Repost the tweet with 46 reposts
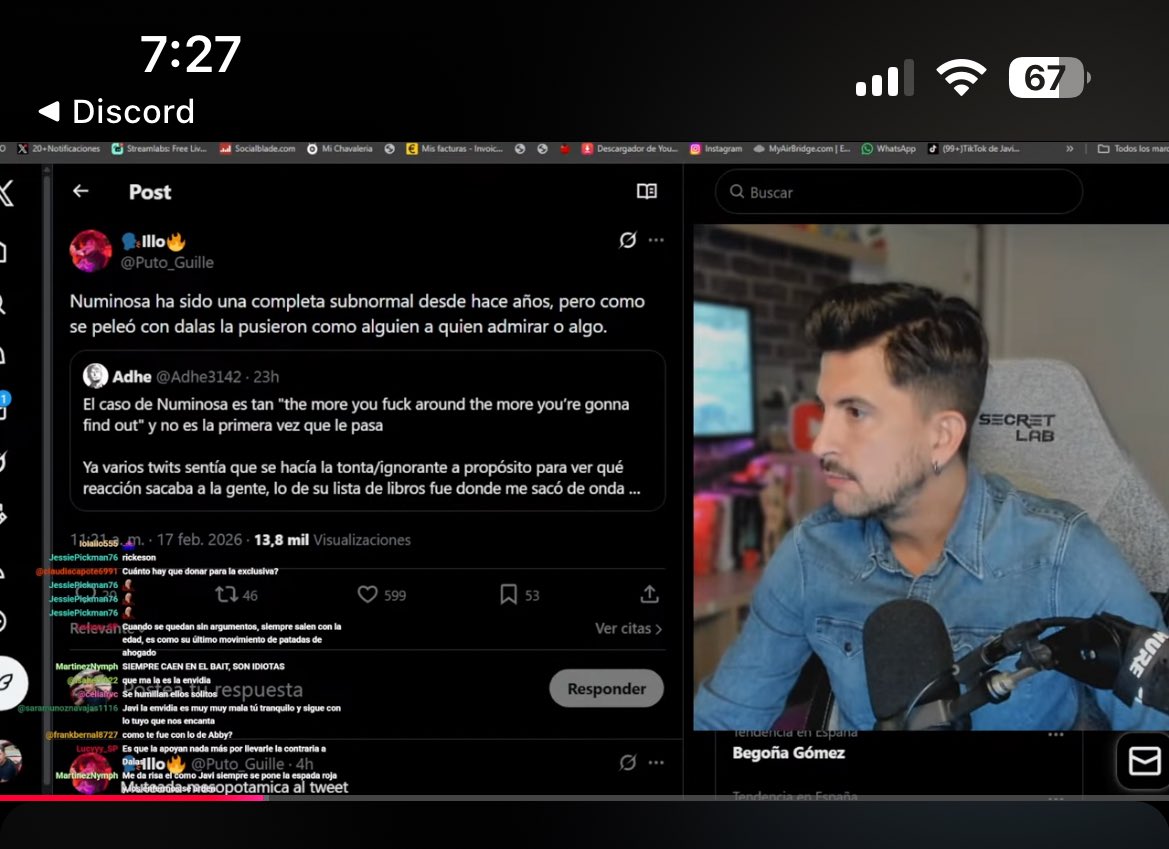This screenshot has height=849, width=1169. (x=236, y=595)
